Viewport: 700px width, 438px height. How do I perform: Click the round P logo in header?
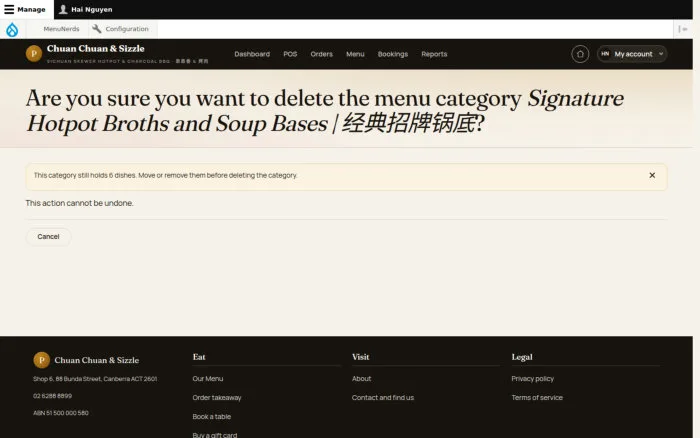(34, 54)
